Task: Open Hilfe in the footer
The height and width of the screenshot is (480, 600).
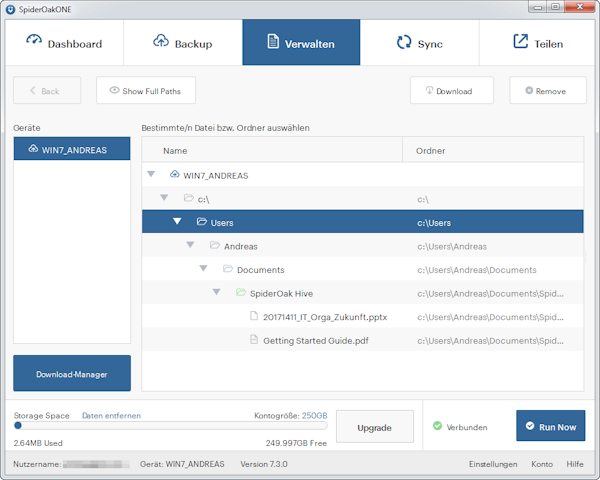Action: click(x=575, y=464)
